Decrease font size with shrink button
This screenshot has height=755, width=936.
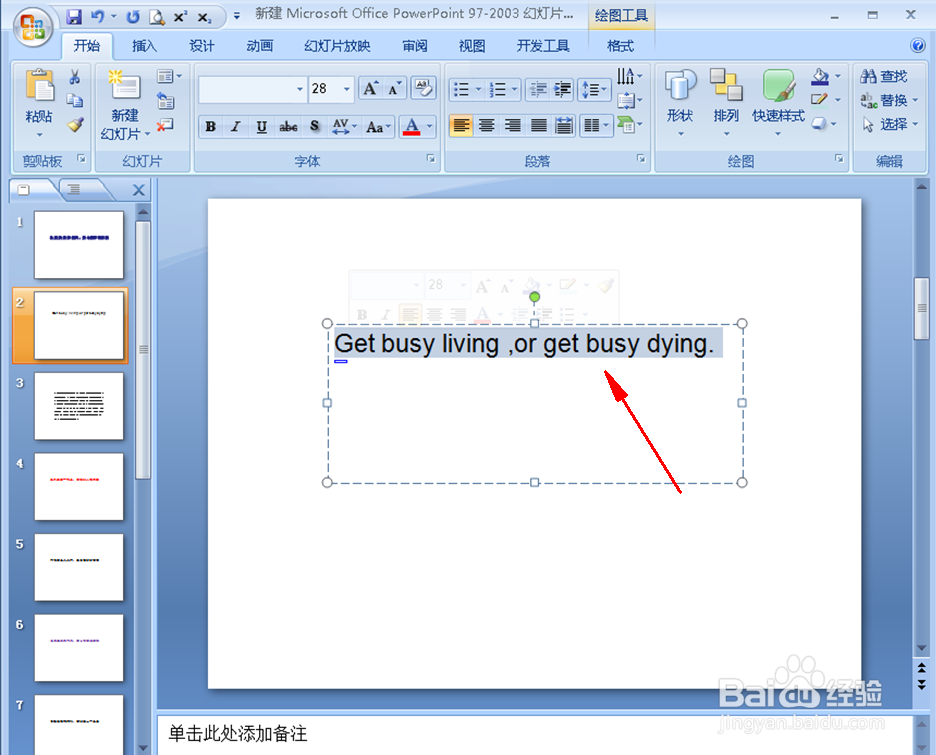(x=394, y=89)
